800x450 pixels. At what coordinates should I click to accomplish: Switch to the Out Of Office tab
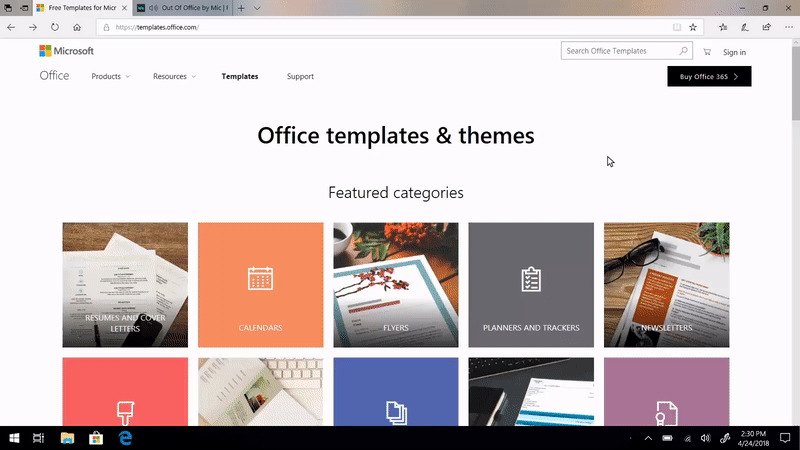coord(184,8)
